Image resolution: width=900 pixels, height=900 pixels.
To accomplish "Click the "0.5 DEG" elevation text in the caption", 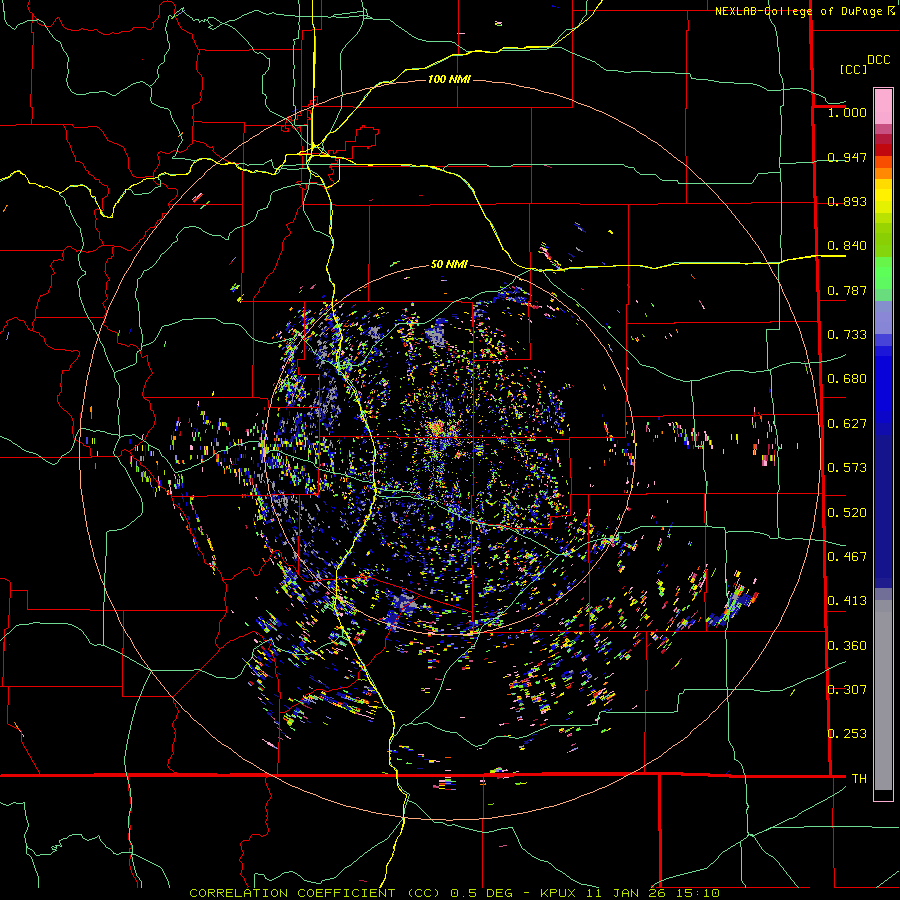I will pyautogui.click(x=482, y=893).
